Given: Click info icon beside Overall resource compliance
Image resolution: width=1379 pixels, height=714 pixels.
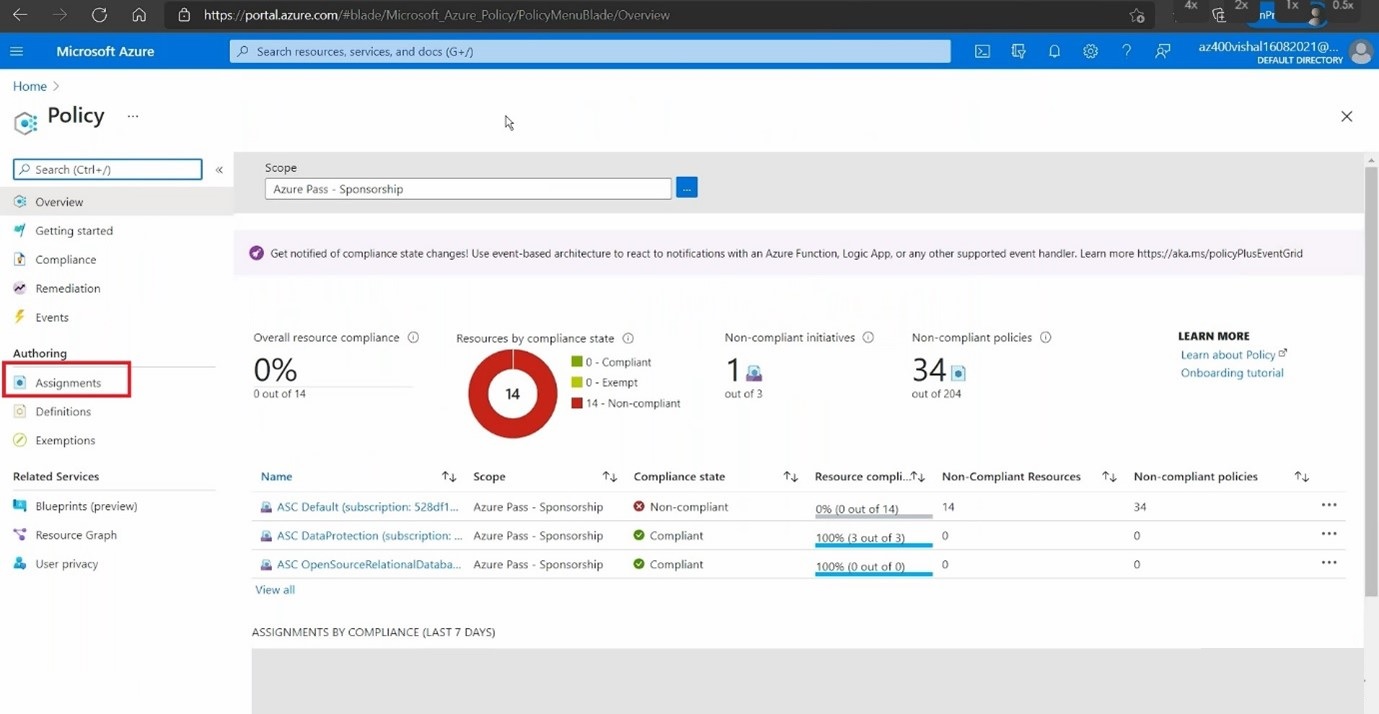Looking at the screenshot, I should (x=413, y=338).
